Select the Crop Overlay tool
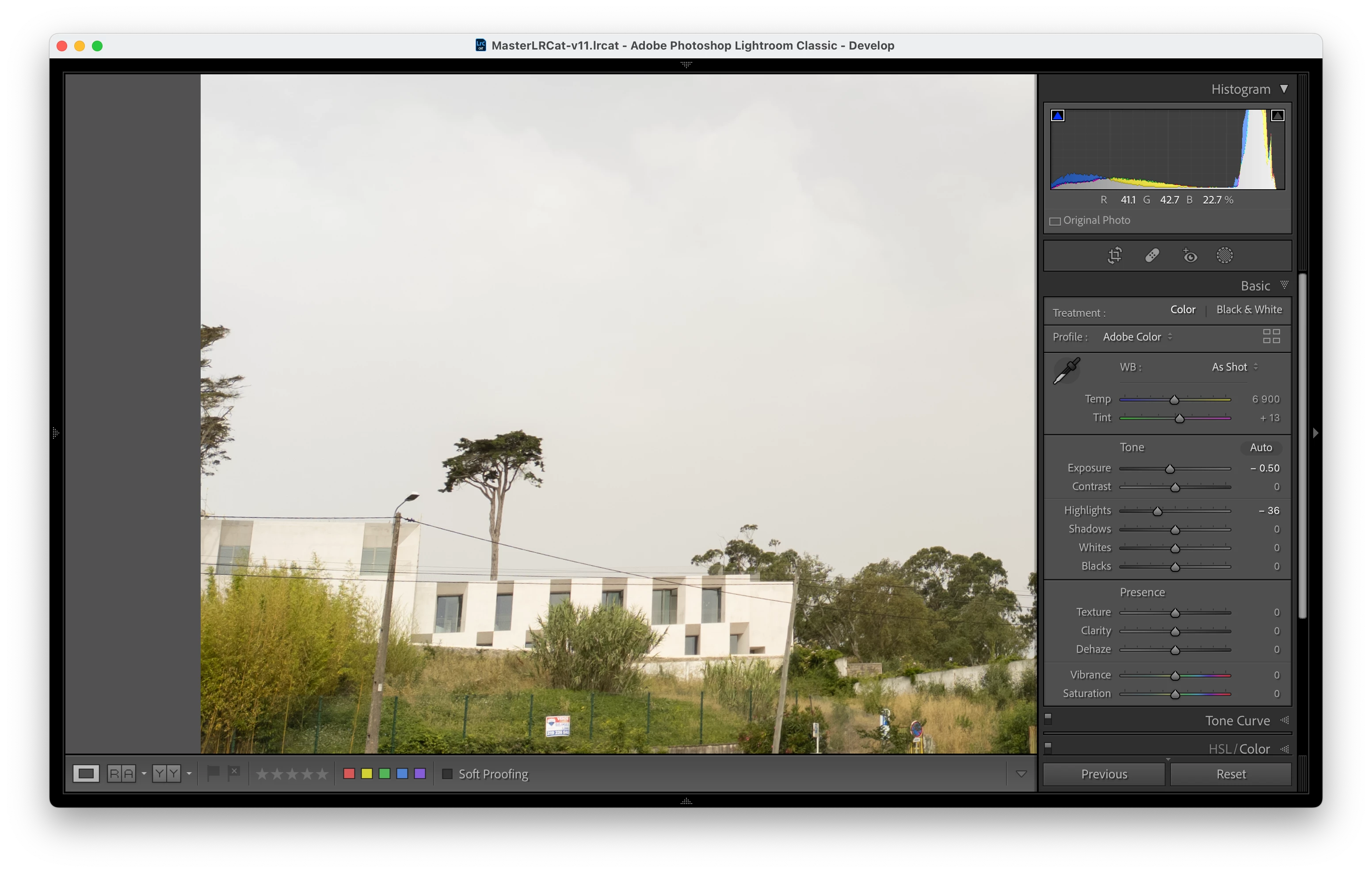Viewport: 1372px width, 873px height. [x=1114, y=256]
